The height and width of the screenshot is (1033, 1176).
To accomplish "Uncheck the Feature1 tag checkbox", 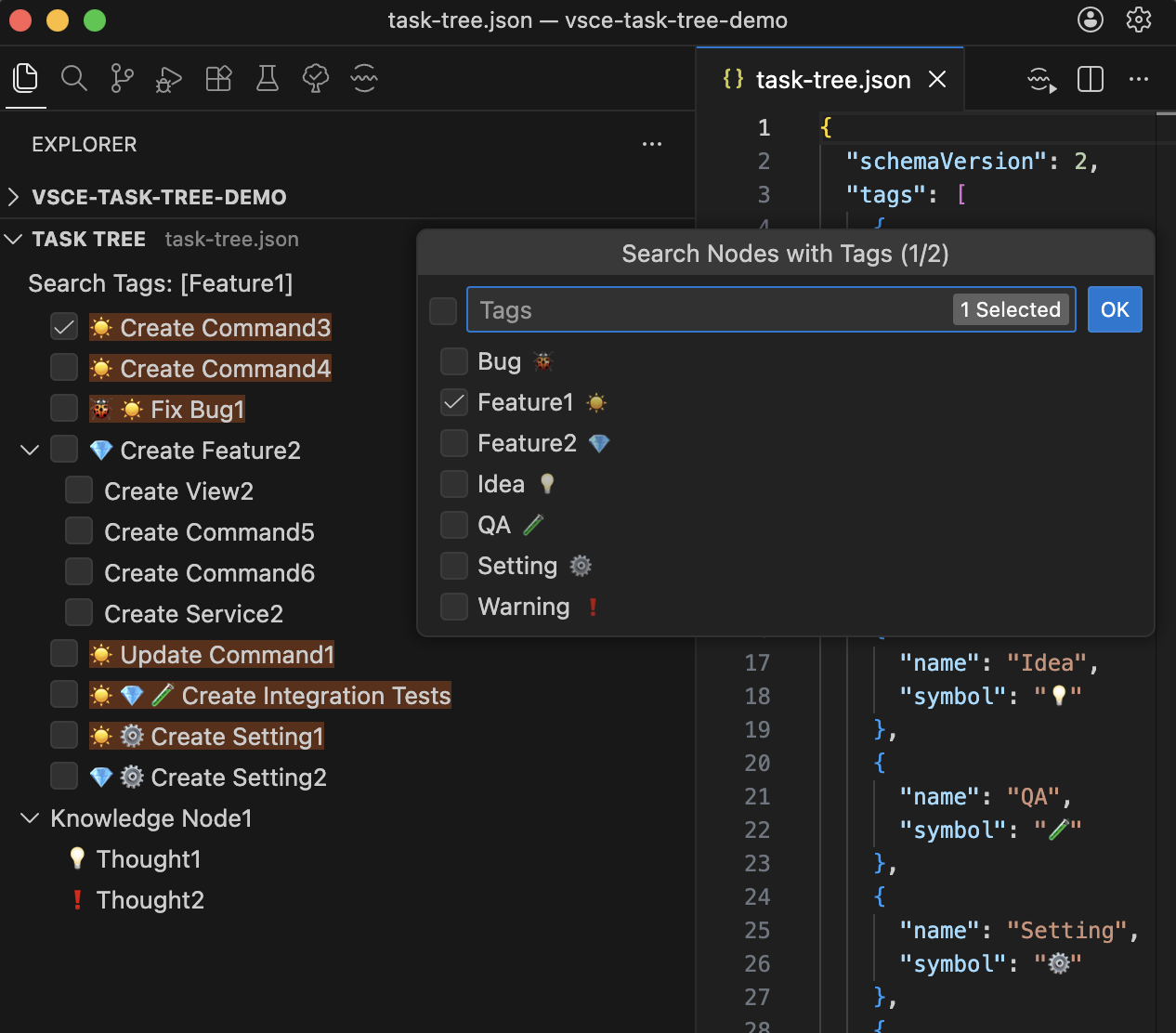I will 454,402.
